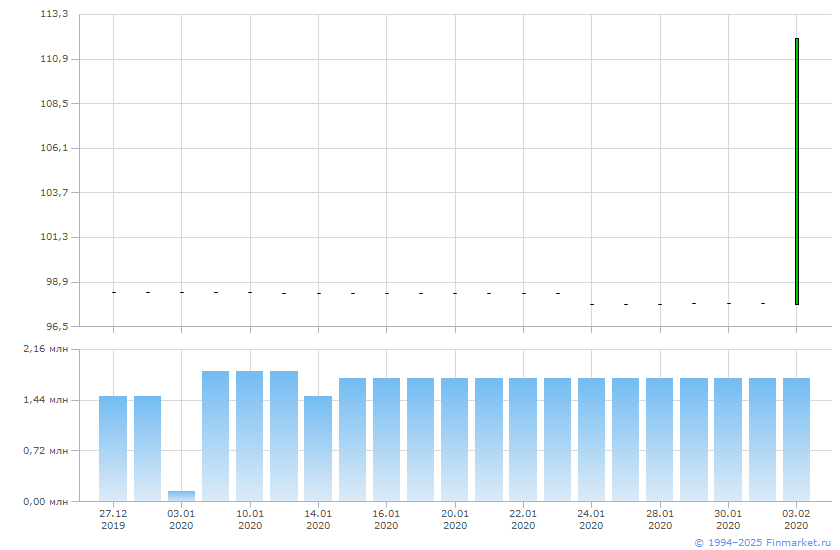Click the price axis label 113,3
Screen dimensions: 840x550
coord(54,14)
